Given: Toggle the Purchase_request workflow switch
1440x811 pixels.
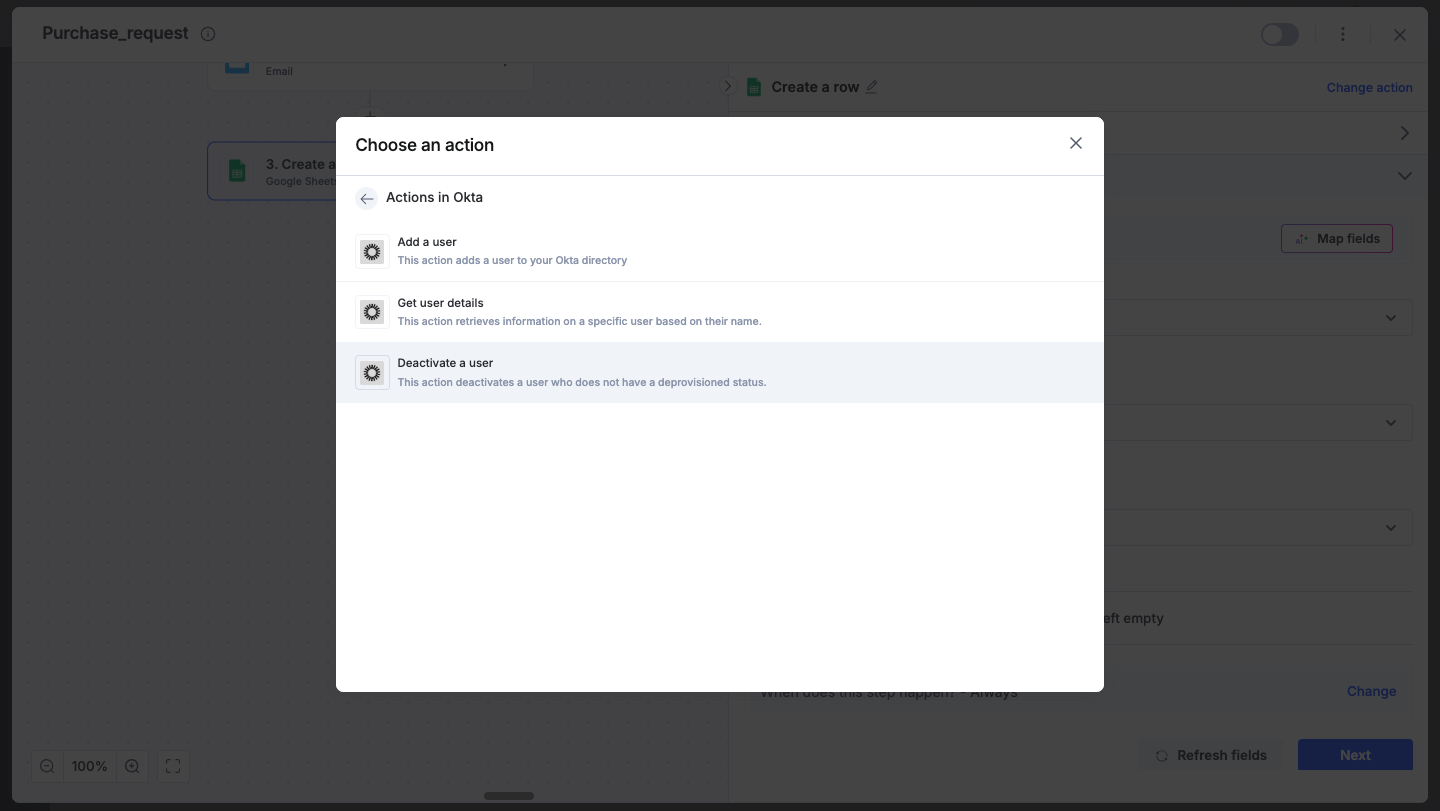Looking at the screenshot, I should [1279, 35].
